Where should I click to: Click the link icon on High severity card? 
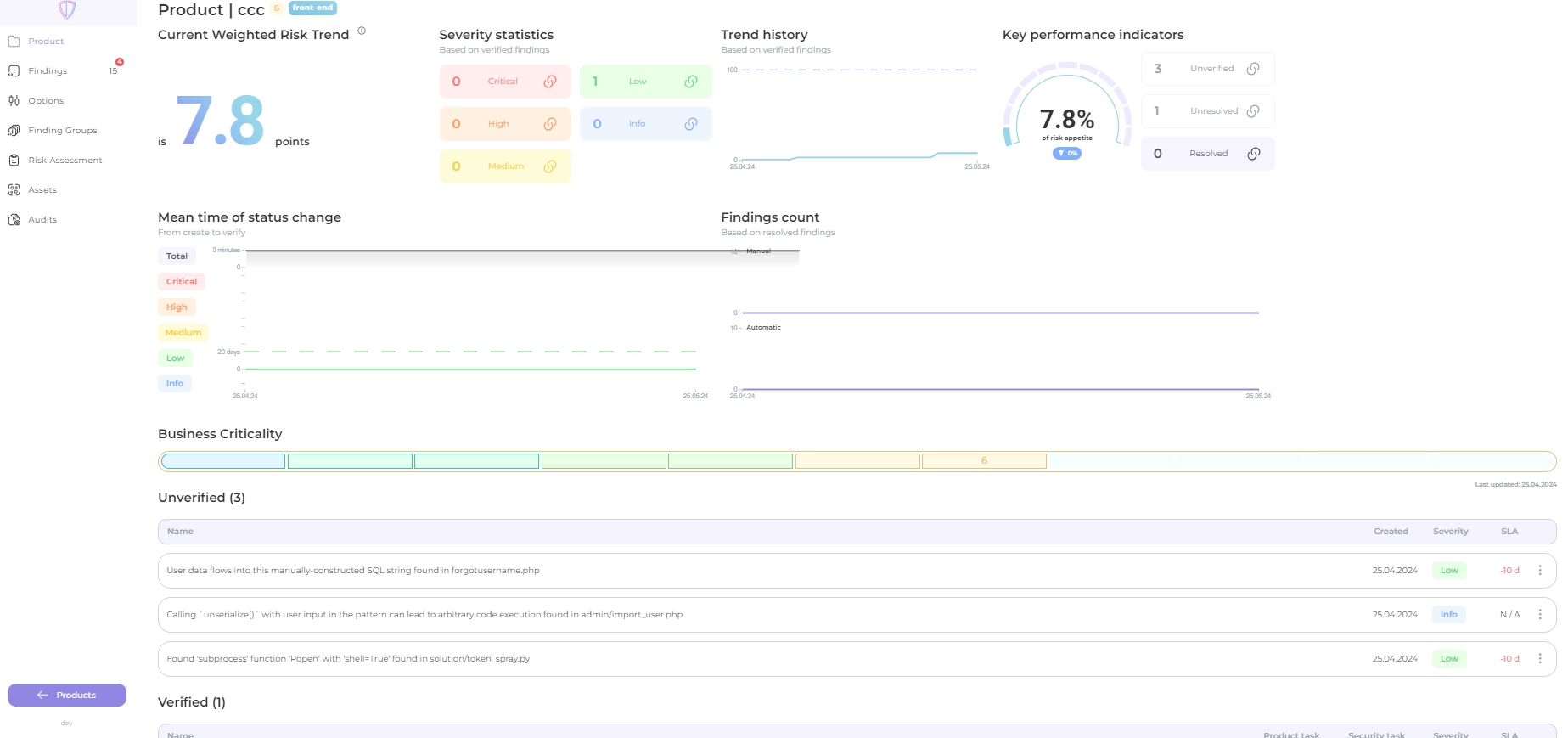pyautogui.click(x=550, y=124)
